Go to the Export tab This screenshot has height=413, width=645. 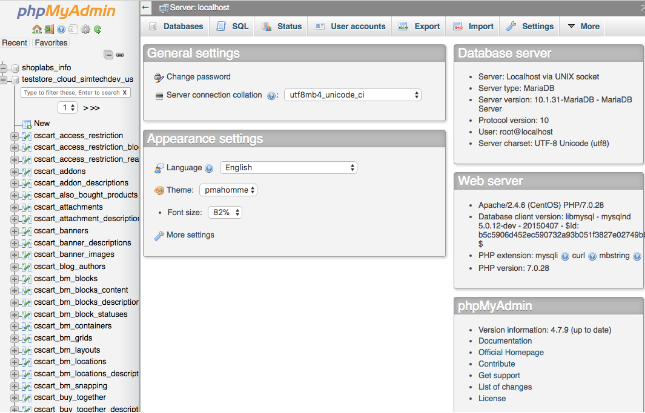pyautogui.click(x=419, y=26)
